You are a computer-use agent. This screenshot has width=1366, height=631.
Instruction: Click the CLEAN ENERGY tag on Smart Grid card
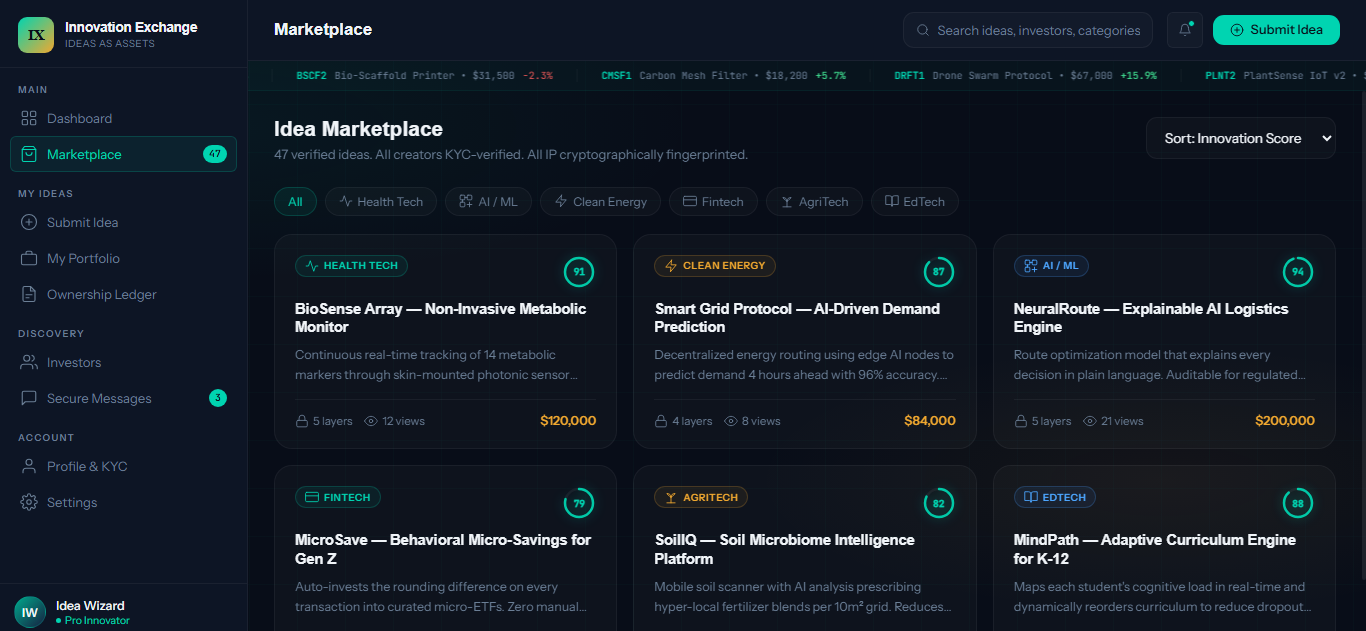pos(715,266)
